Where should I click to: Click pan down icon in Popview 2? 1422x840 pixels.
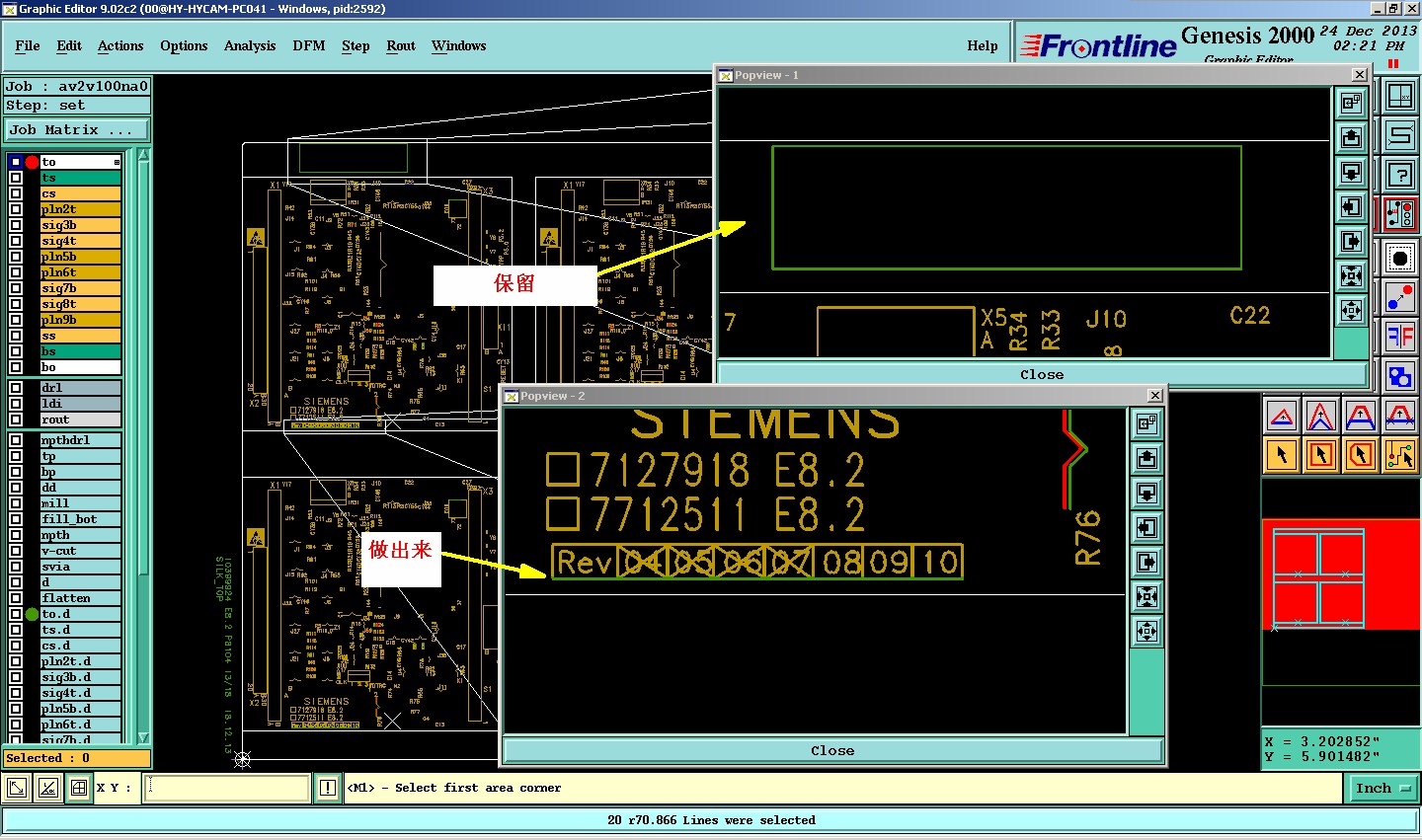point(1146,493)
